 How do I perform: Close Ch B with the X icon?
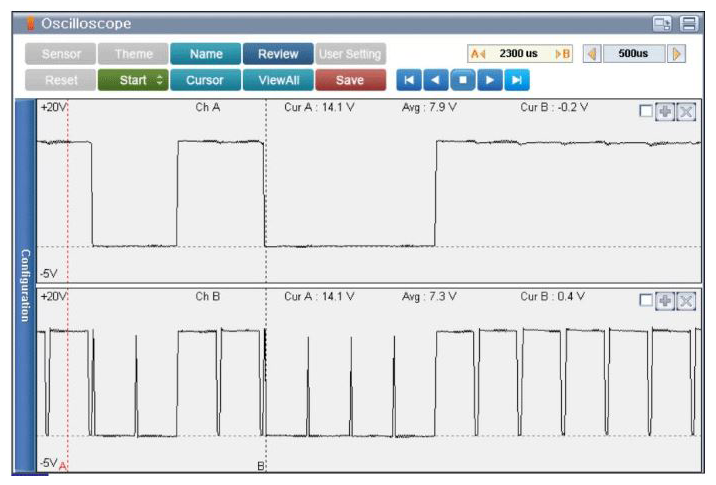[686, 301]
